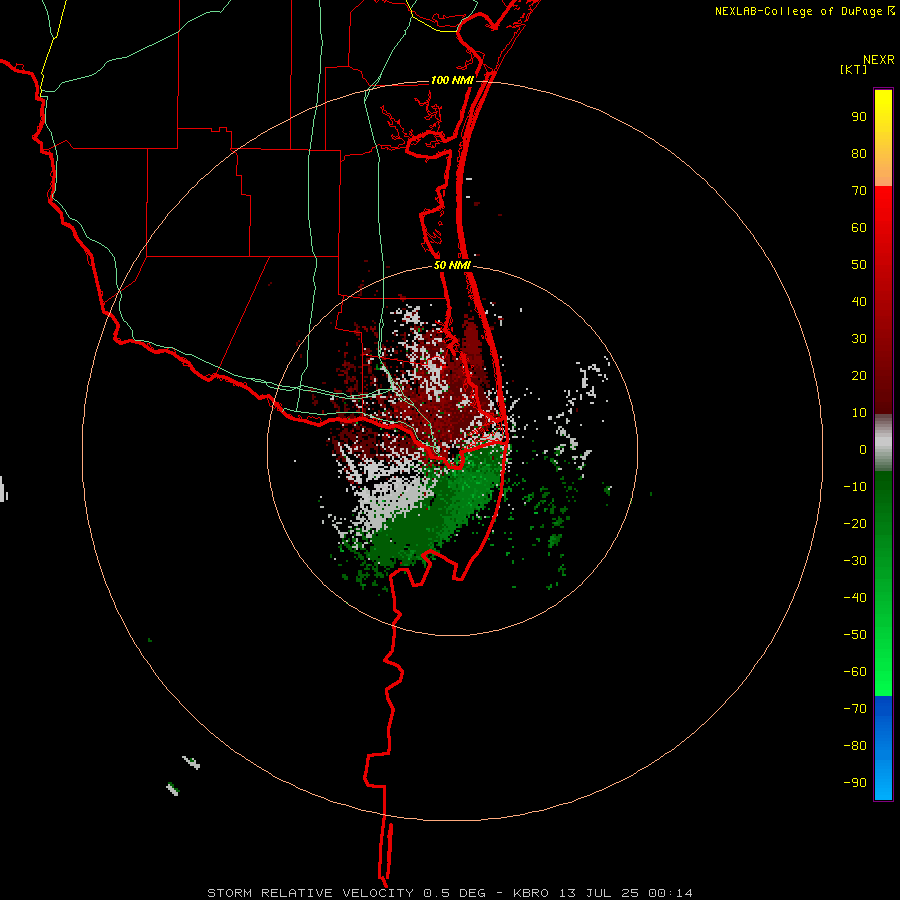Click the -30 value on the velocity scale
Image resolution: width=900 pixels, height=900 pixels.
[855, 561]
